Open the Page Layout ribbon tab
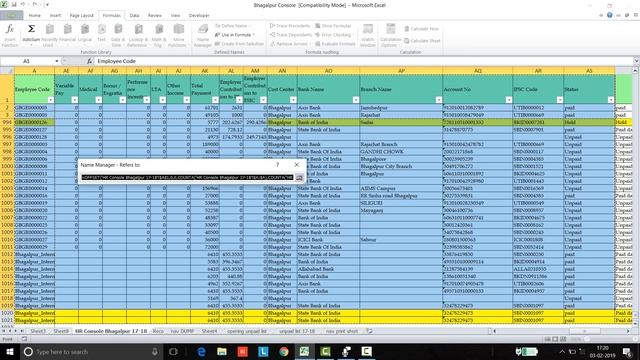The image size is (640, 360). (x=82, y=16)
